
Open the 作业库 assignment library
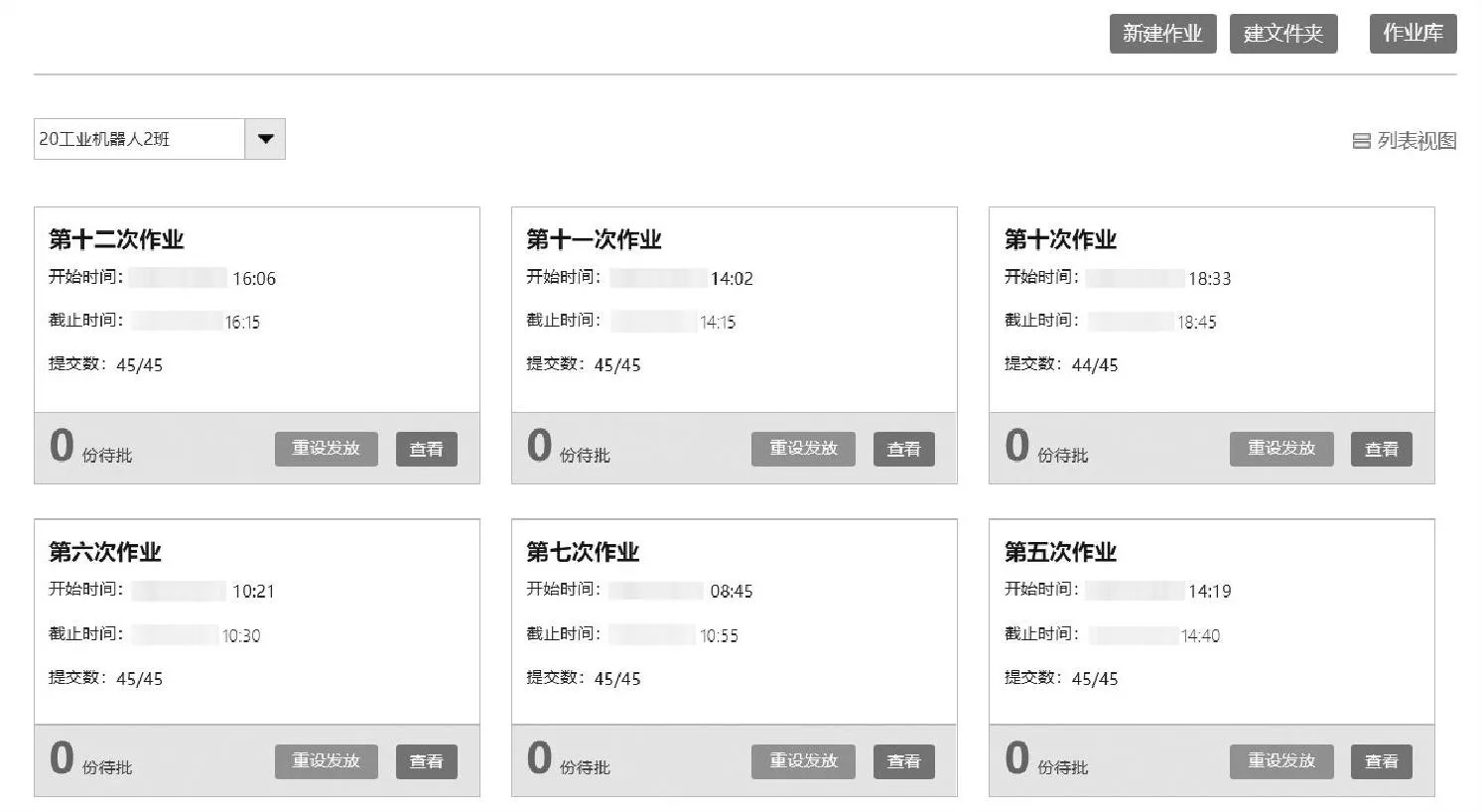[x=1413, y=34]
